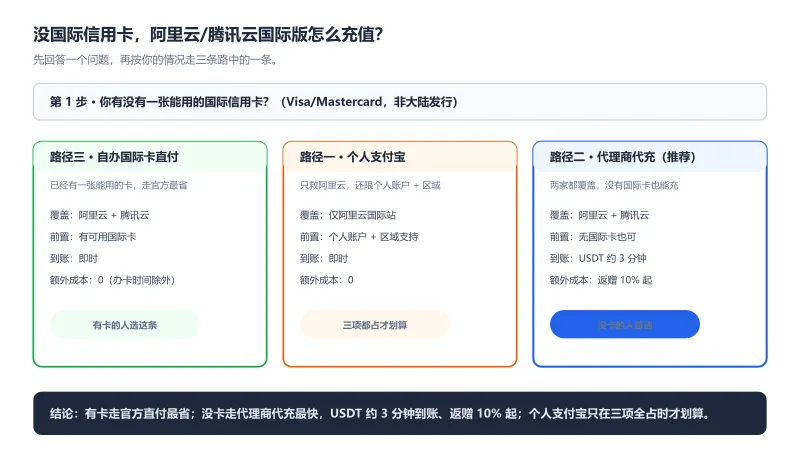Click the blue button in 路径二 card
The image size is (800, 450).
coord(624,324)
